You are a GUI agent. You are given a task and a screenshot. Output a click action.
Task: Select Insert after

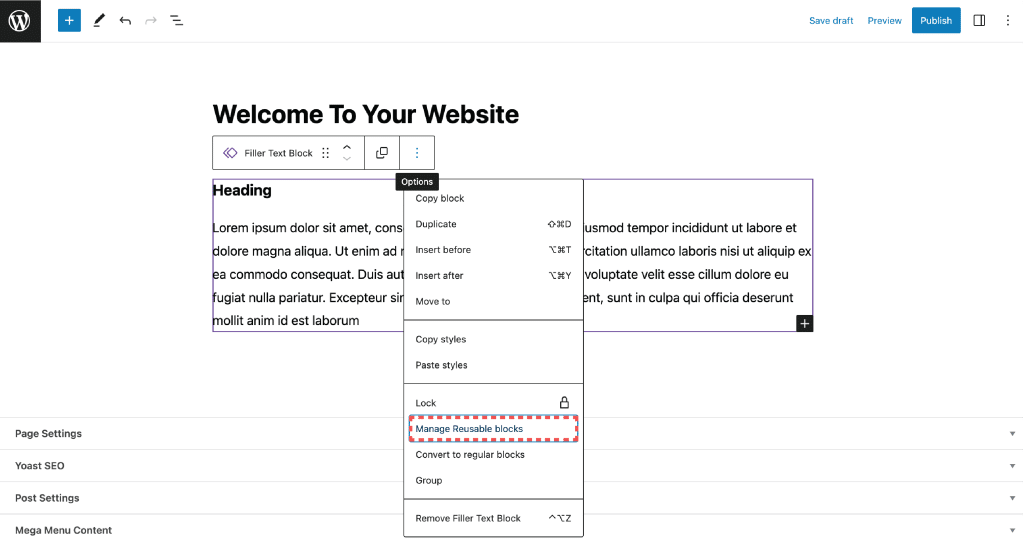493,275
